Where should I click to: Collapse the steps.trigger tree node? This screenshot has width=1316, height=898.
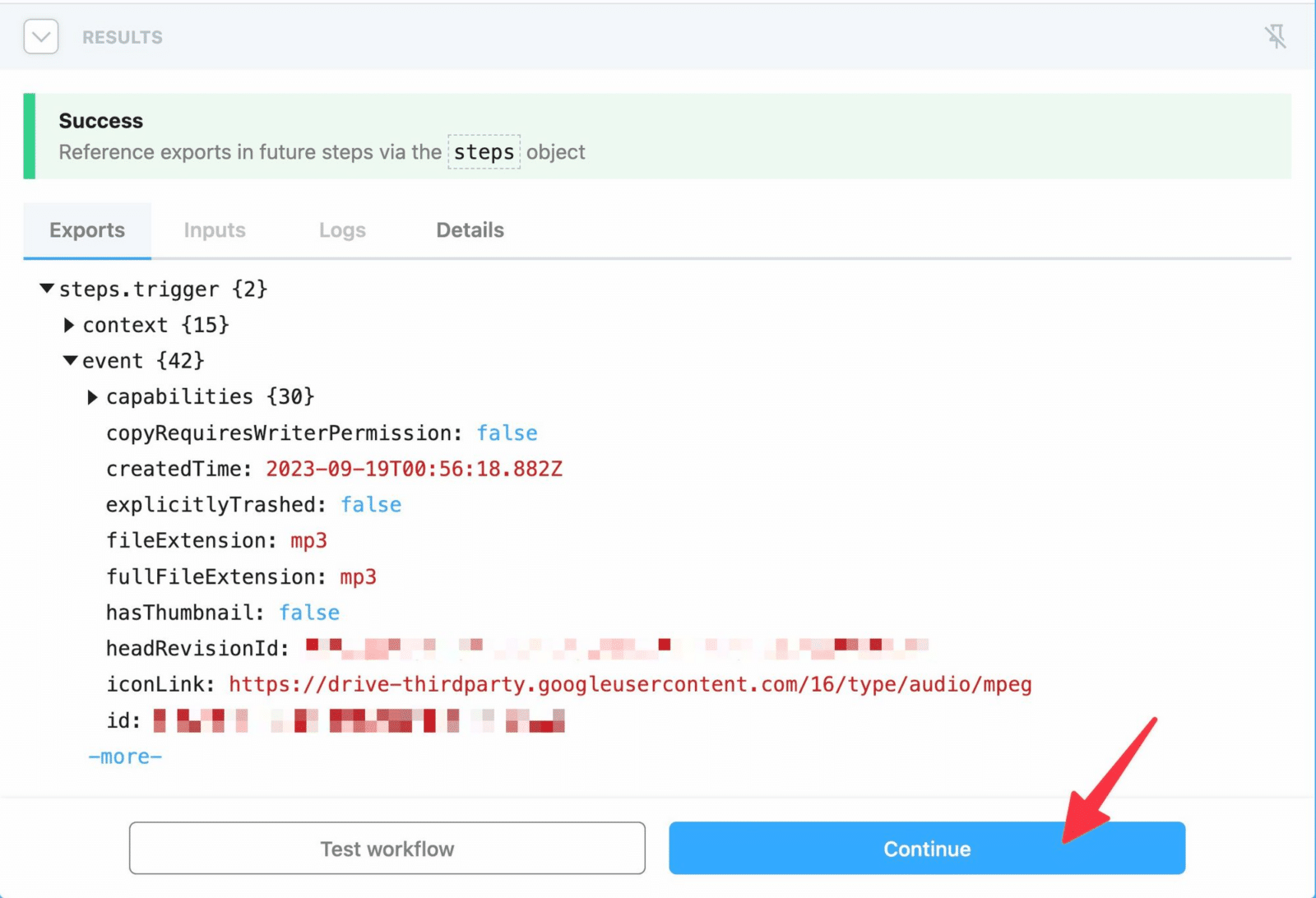coord(47,288)
